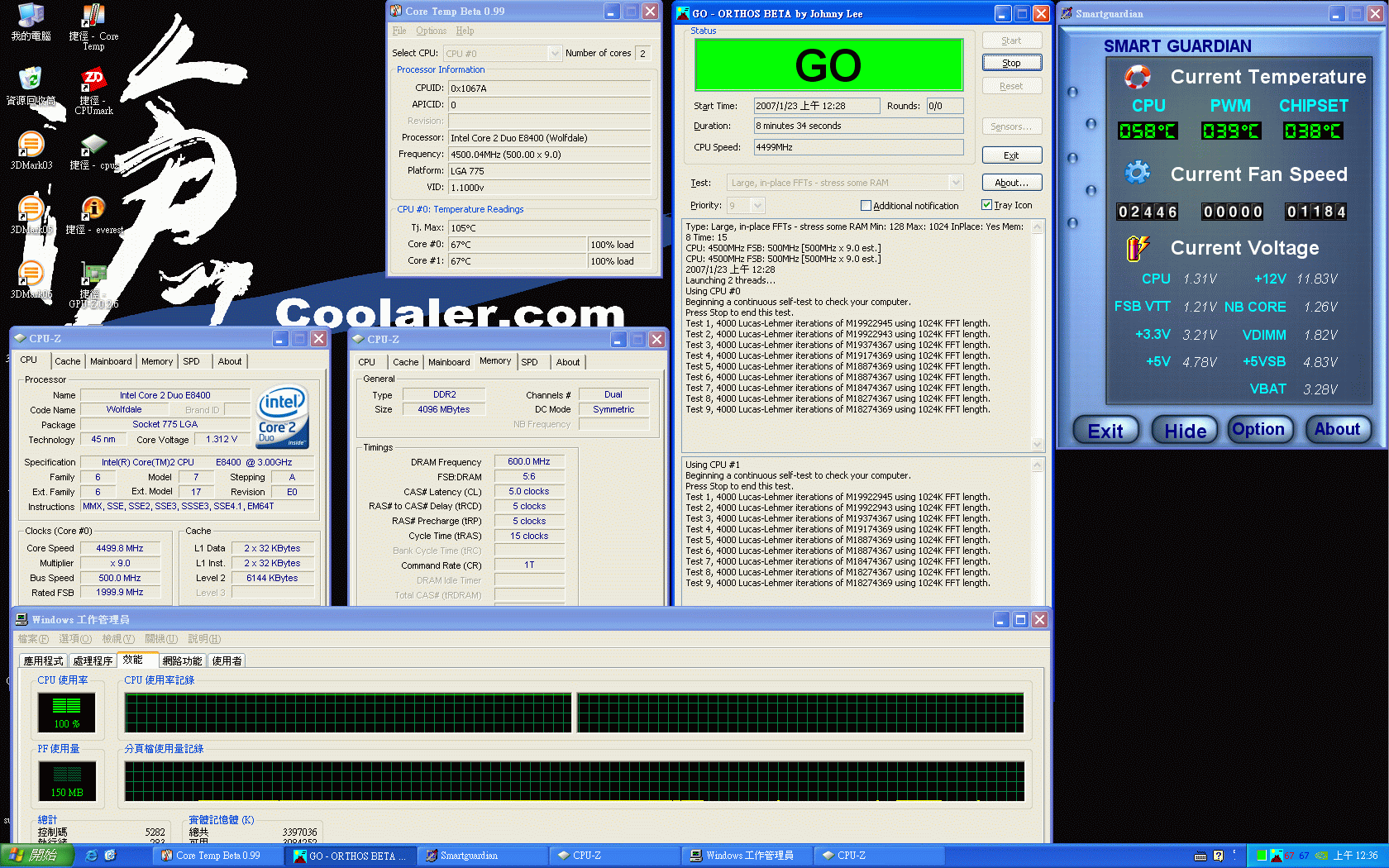Click the Exit button in Smart Guardian
The width and height of the screenshot is (1389, 868).
coord(1105,431)
